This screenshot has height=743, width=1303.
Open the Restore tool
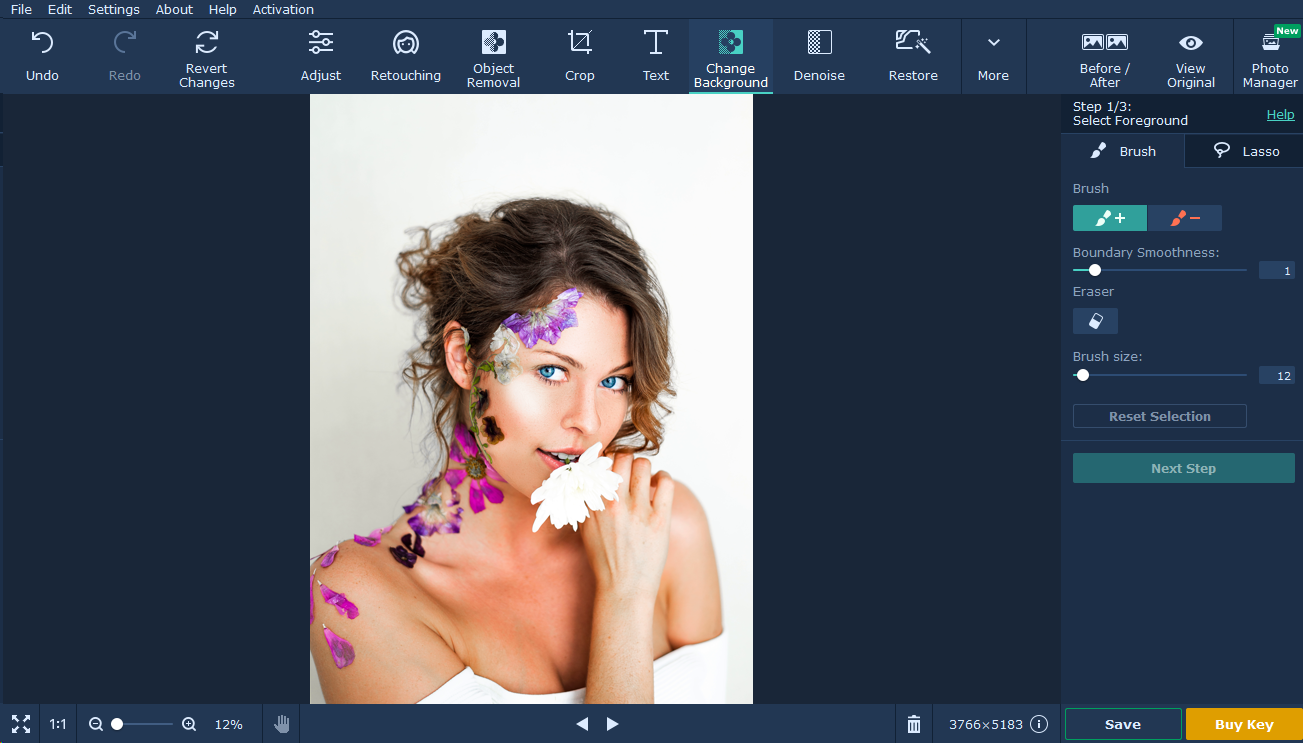click(x=913, y=57)
